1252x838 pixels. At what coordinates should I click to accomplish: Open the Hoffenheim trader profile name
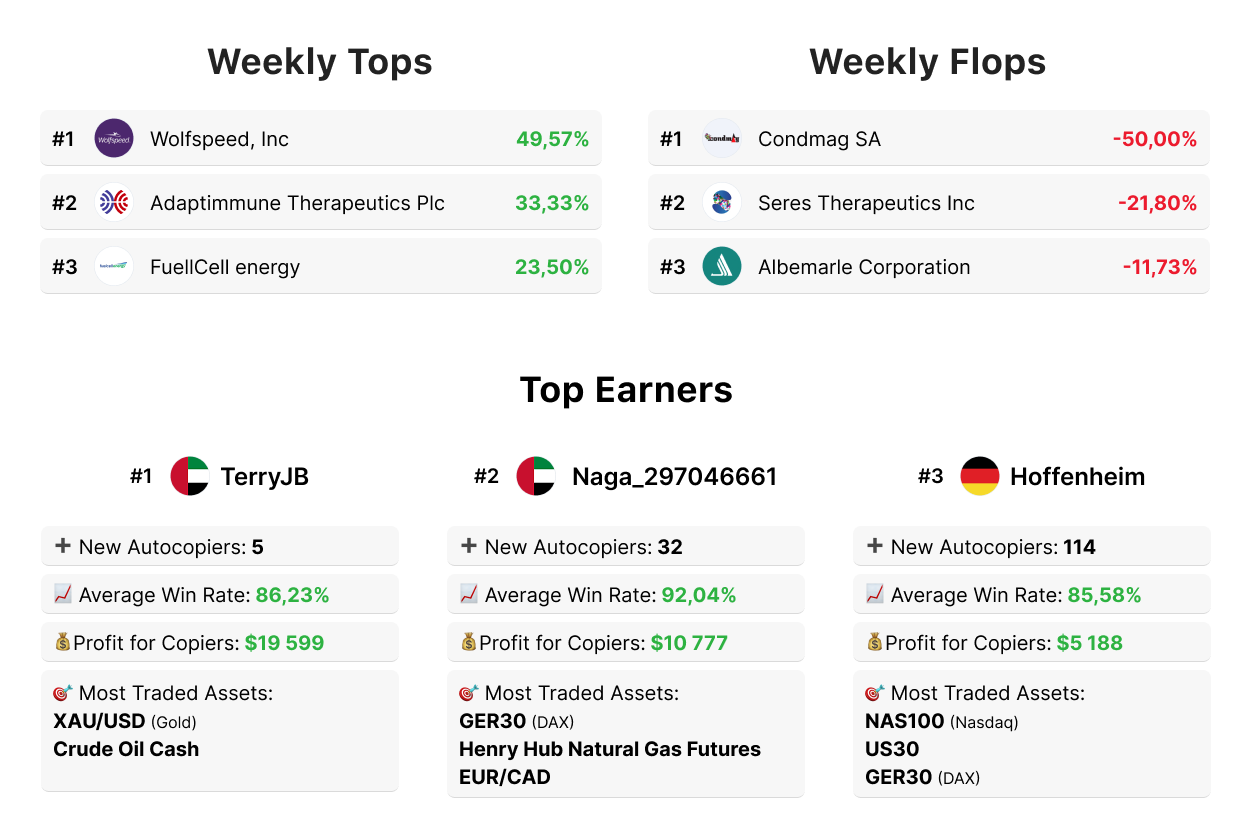1077,477
